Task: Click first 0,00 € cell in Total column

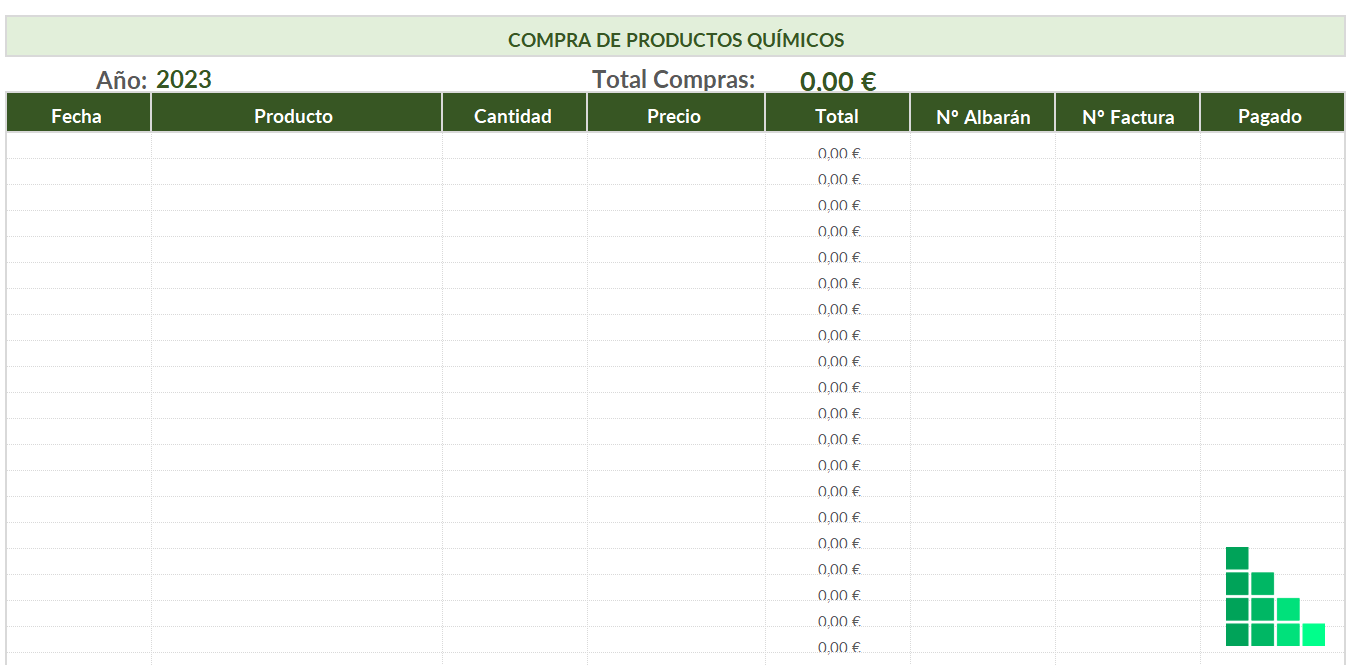Action: [837, 153]
